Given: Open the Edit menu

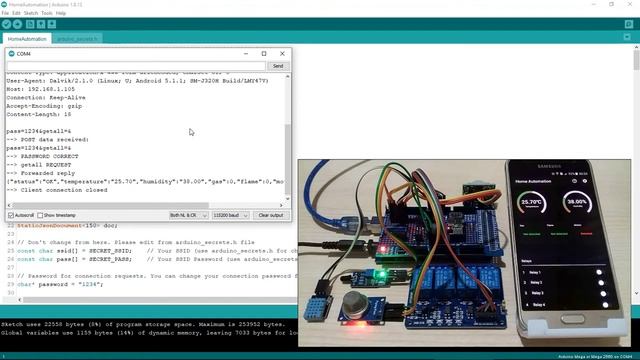Looking at the screenshot, I should click(x=16, y=13).
